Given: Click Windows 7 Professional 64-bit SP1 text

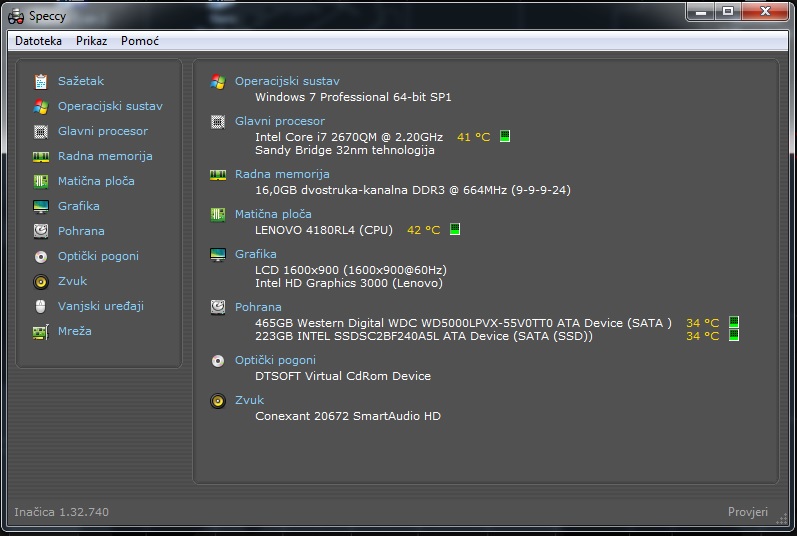Looking at the screenshot, I should pyautogui.click(x=353, y=97).
